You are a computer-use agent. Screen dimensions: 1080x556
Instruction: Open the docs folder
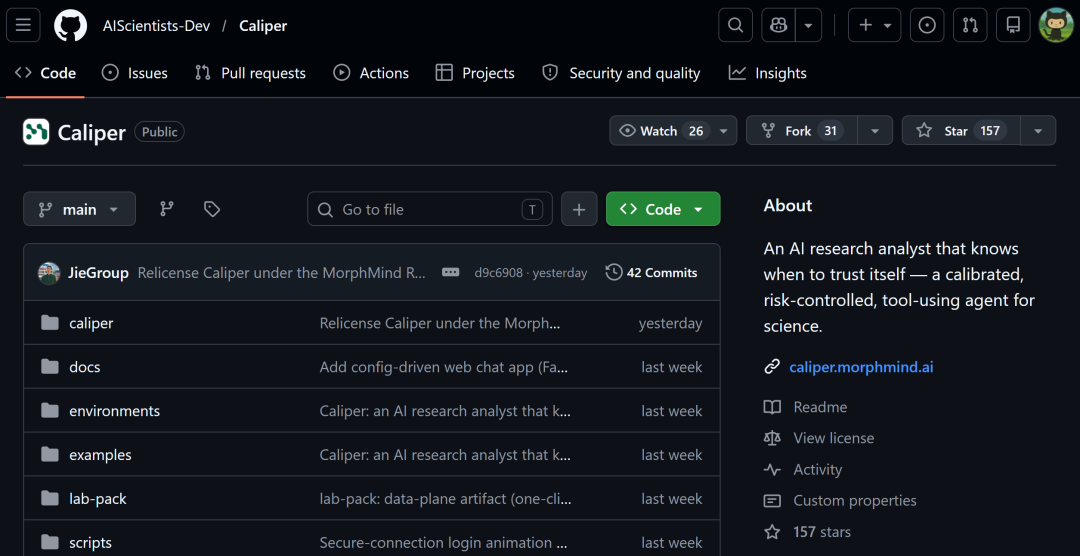(85, 367)
